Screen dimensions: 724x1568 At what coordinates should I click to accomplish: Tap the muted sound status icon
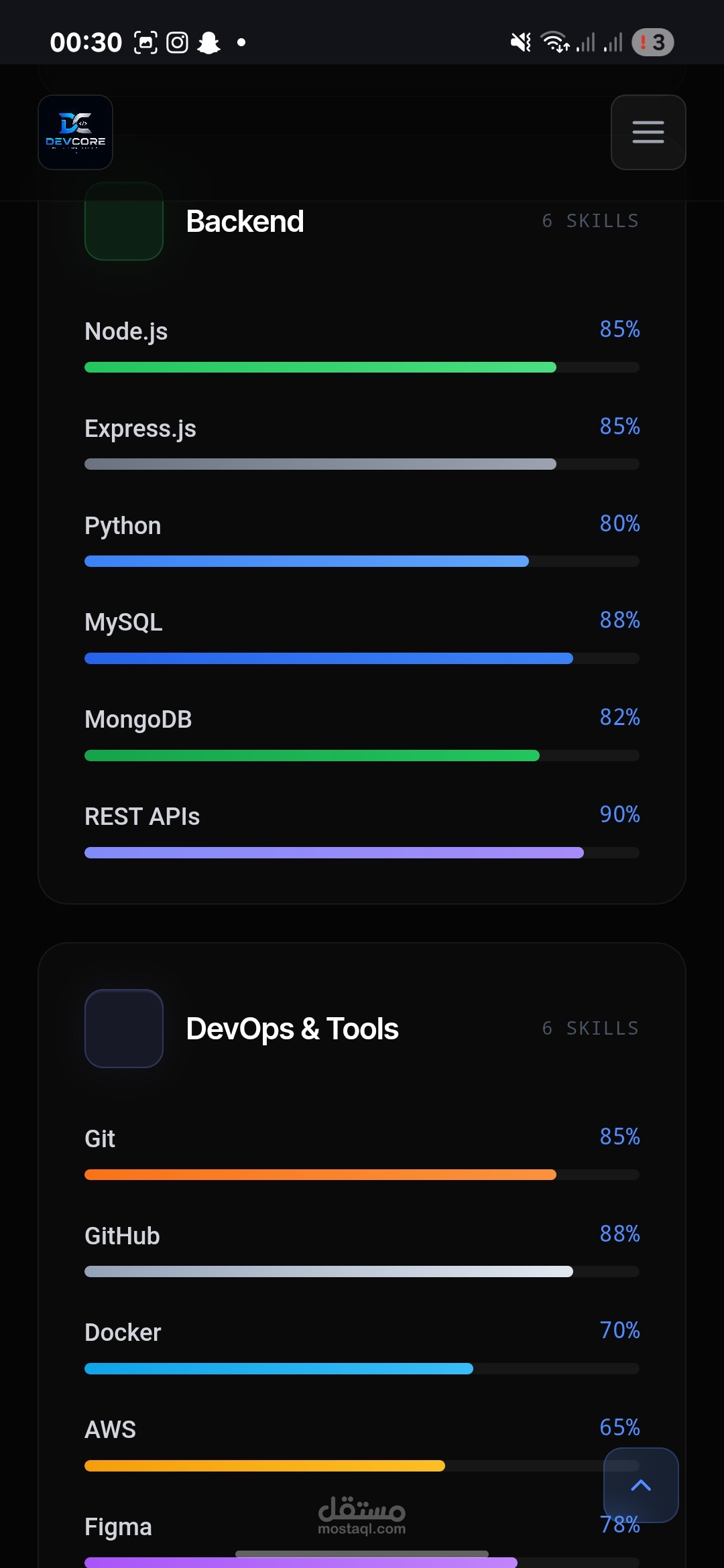click(x=521, y=42)
